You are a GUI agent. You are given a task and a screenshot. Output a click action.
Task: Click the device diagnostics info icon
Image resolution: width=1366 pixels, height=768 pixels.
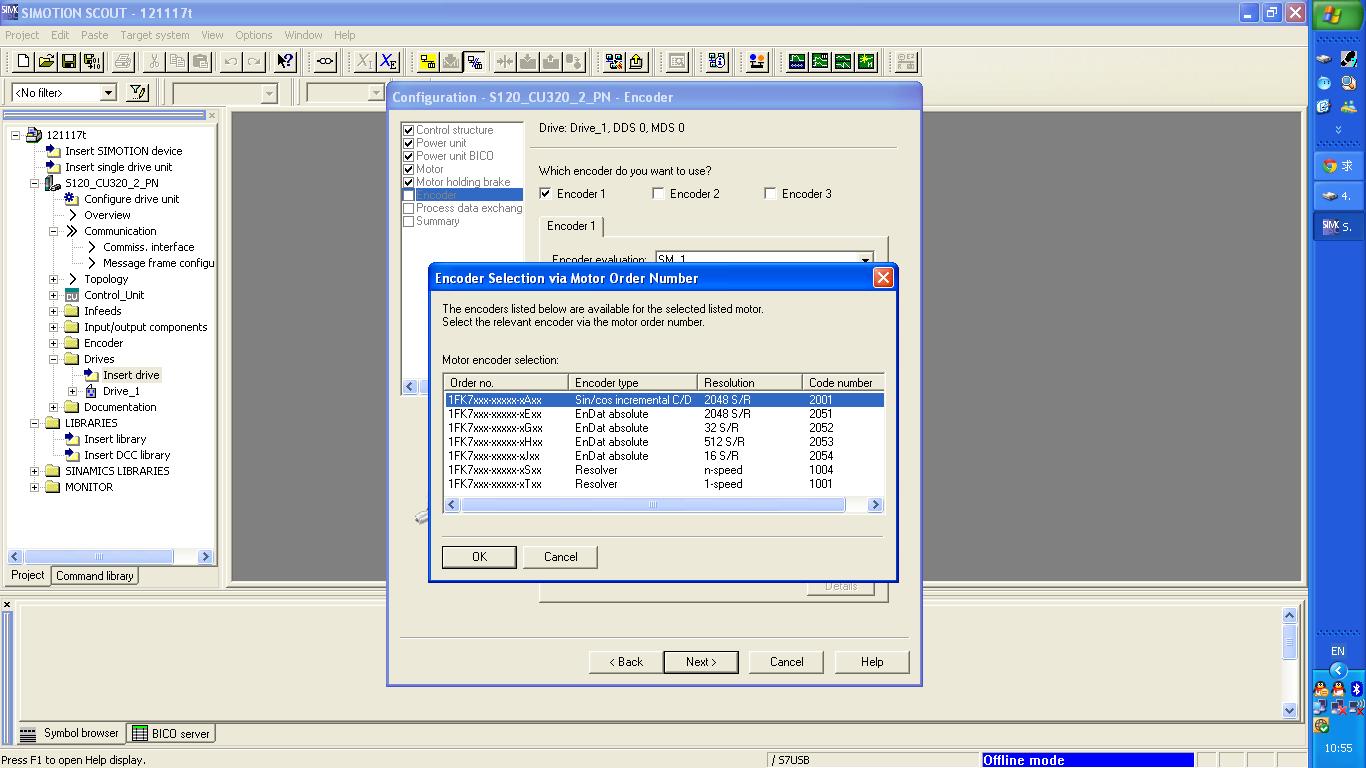tap(717, 62)
